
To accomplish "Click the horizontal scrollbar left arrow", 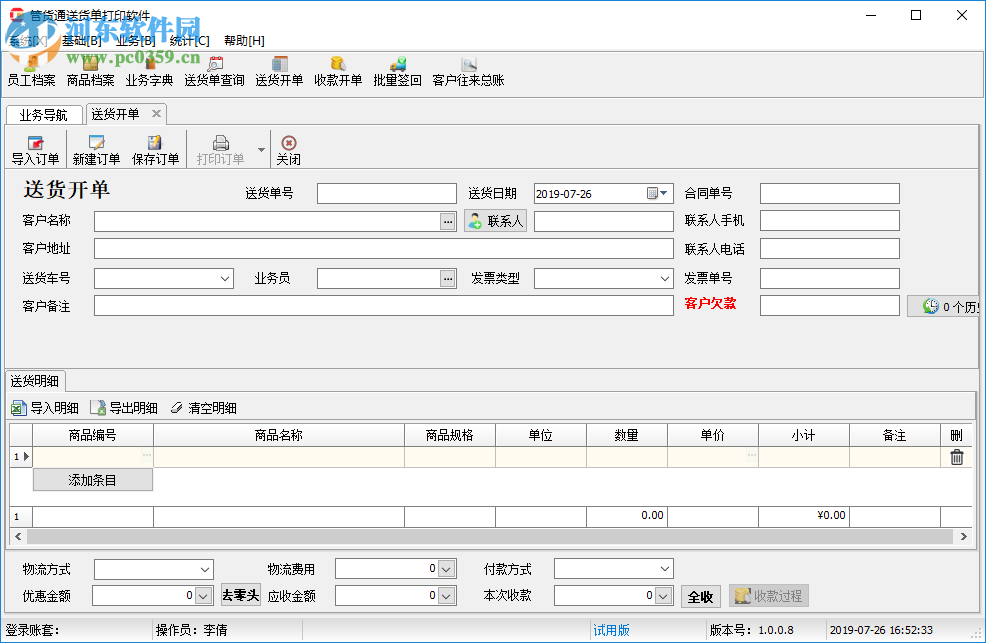I will tap(18, 536).
